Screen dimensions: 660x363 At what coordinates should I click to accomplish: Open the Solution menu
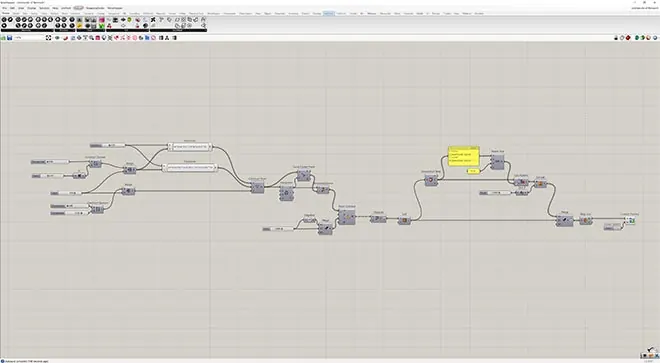click(44, 8)
